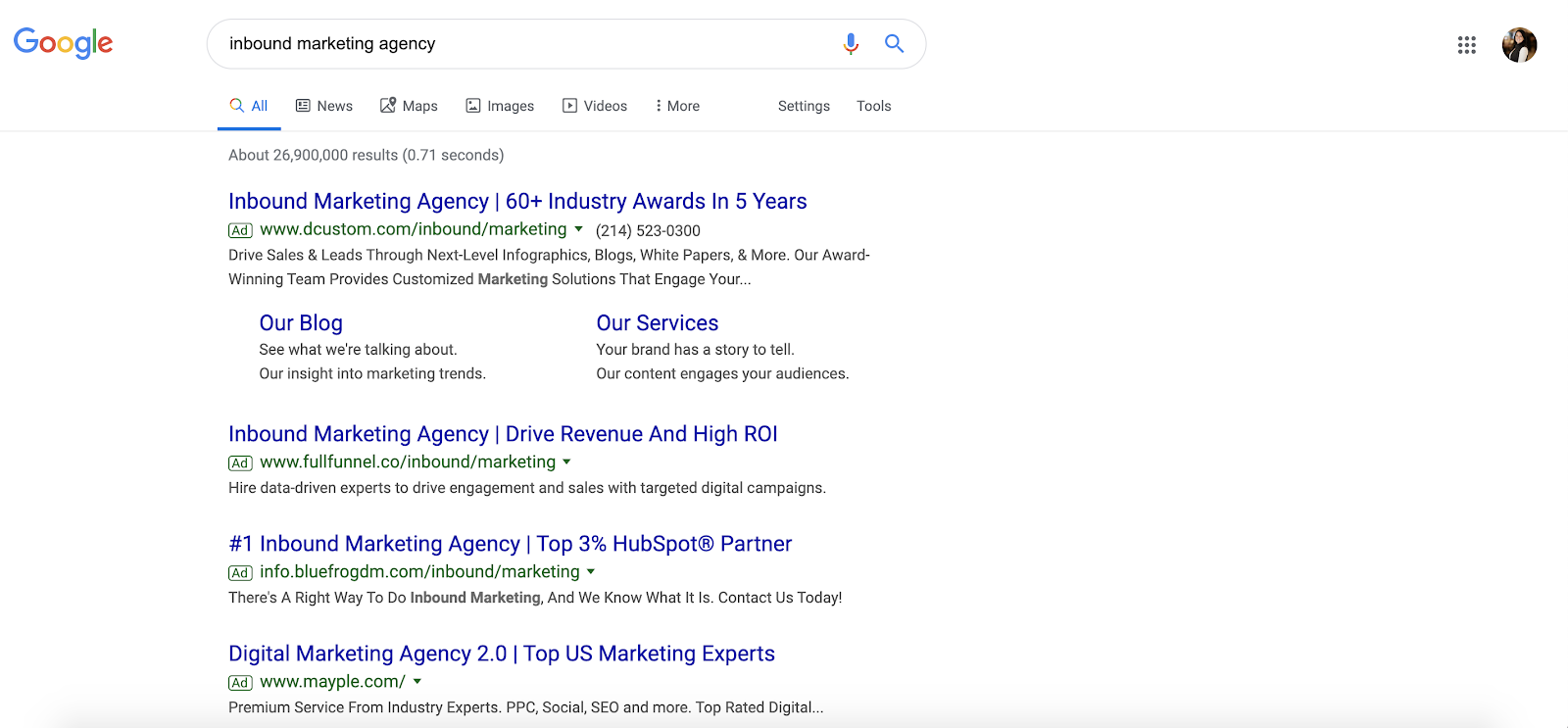This screenshot has height=728, width=1568.
Task: Click the About 26,900,000 results text
Action: [x=367, y=155]
